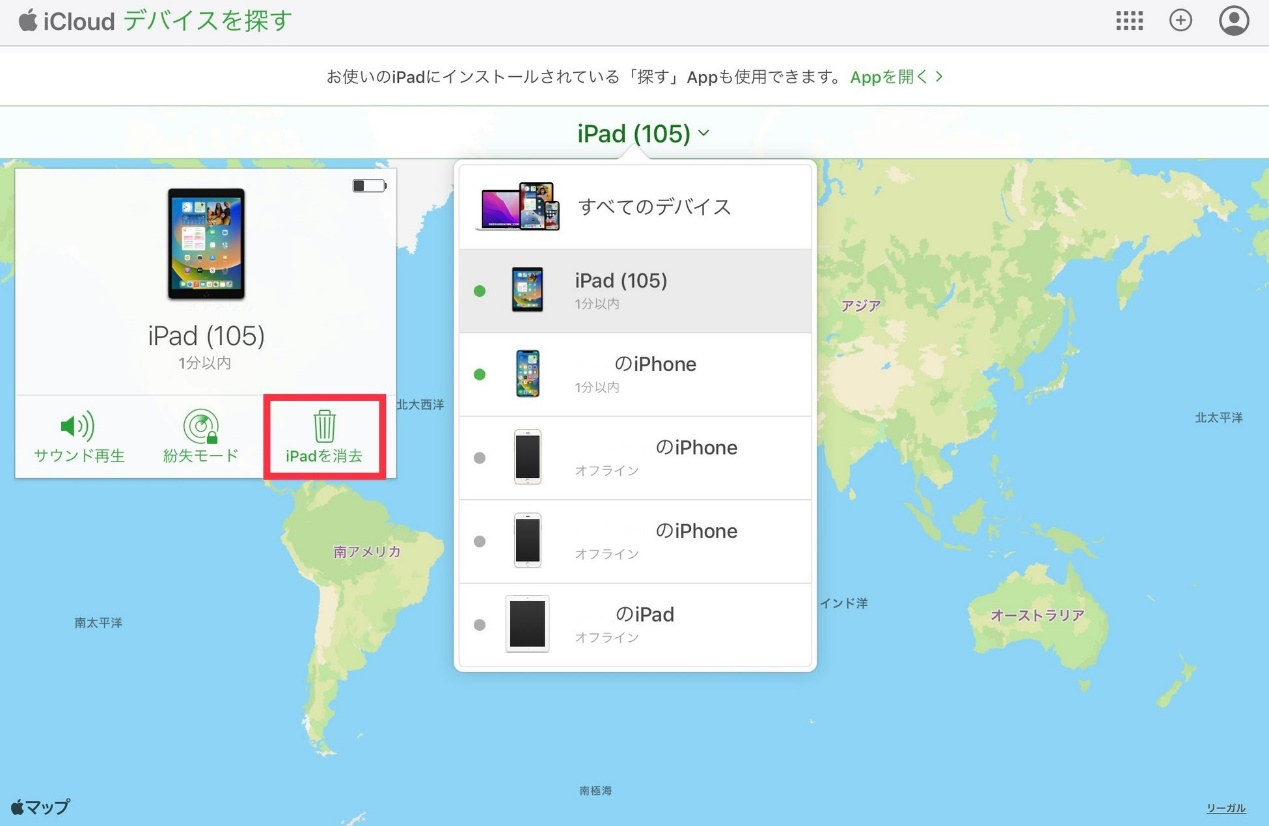
Task: Click the マップ Apple Maps logo
Action: point(40,807)
